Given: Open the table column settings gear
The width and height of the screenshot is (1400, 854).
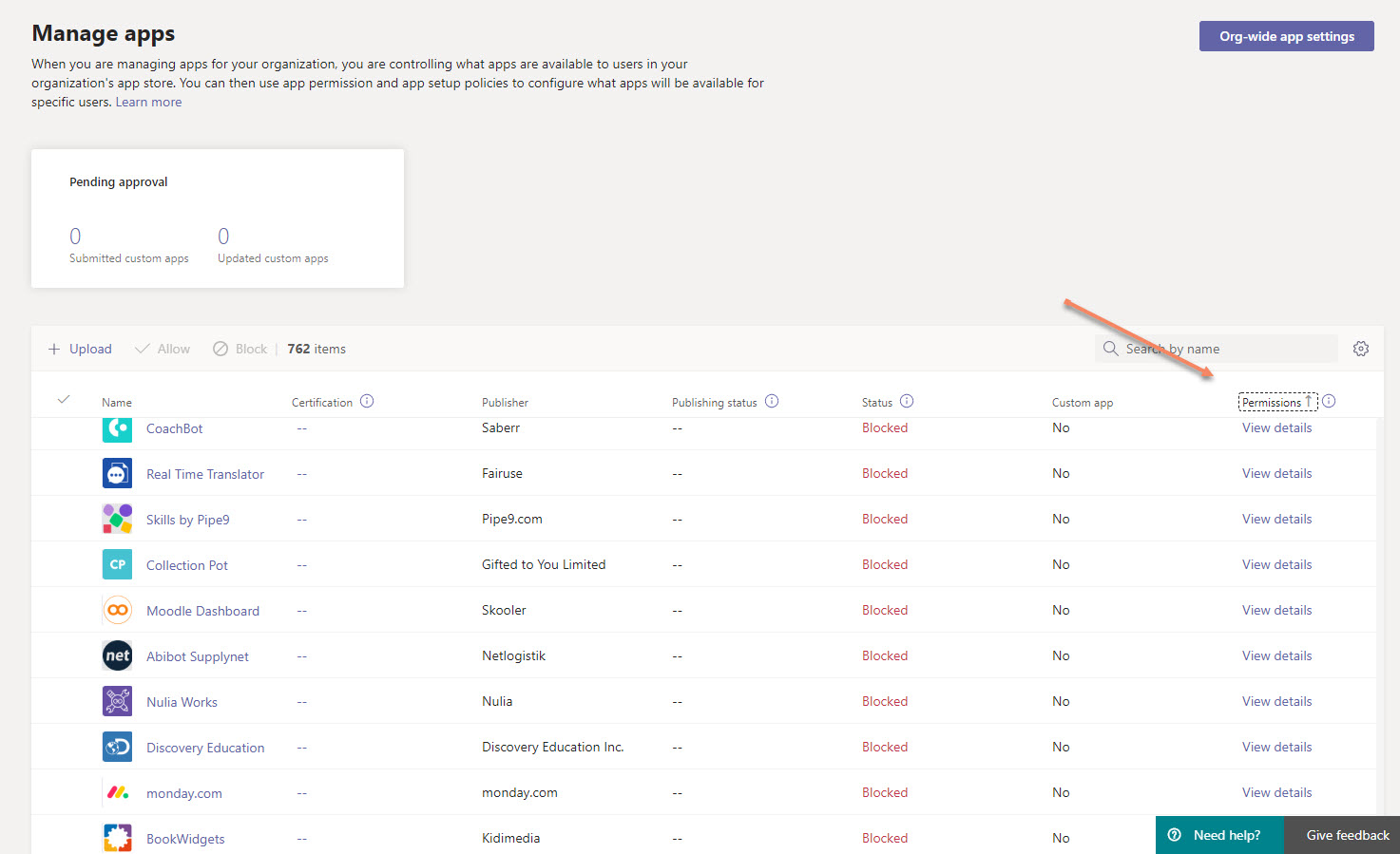Looking at the screenshot, I should pos(1361,349).
